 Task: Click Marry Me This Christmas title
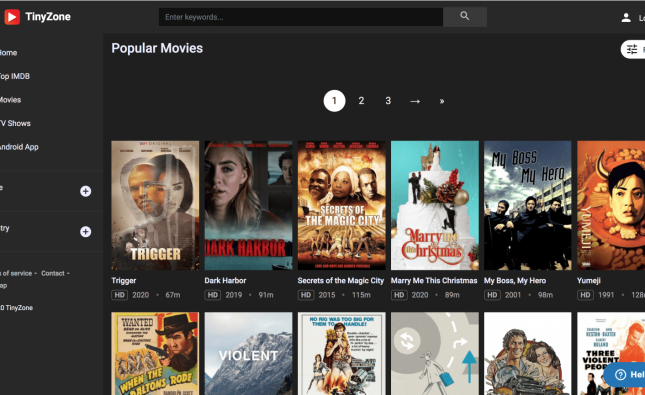click(434, 281)
